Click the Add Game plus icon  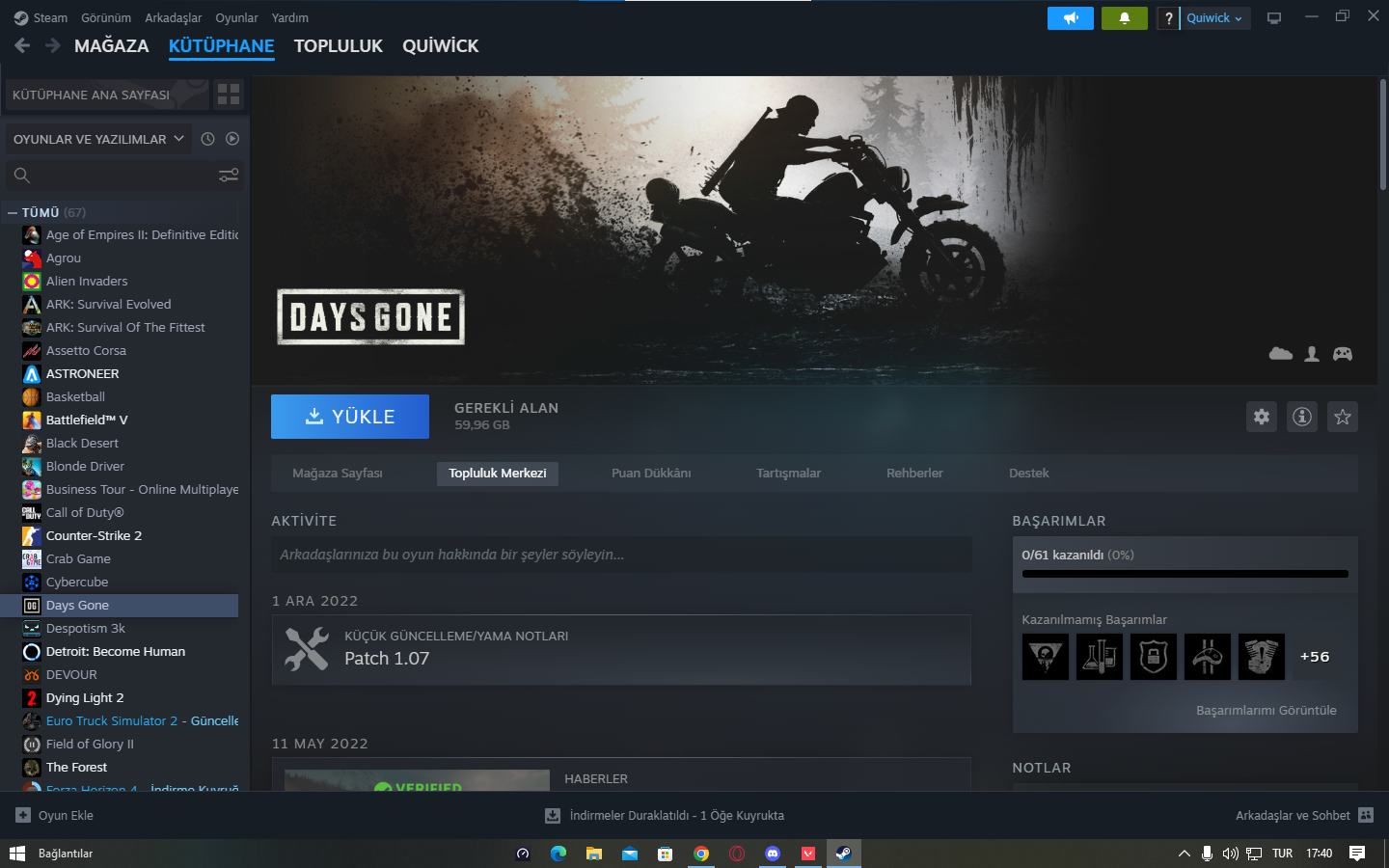click(x=23, y=815)
